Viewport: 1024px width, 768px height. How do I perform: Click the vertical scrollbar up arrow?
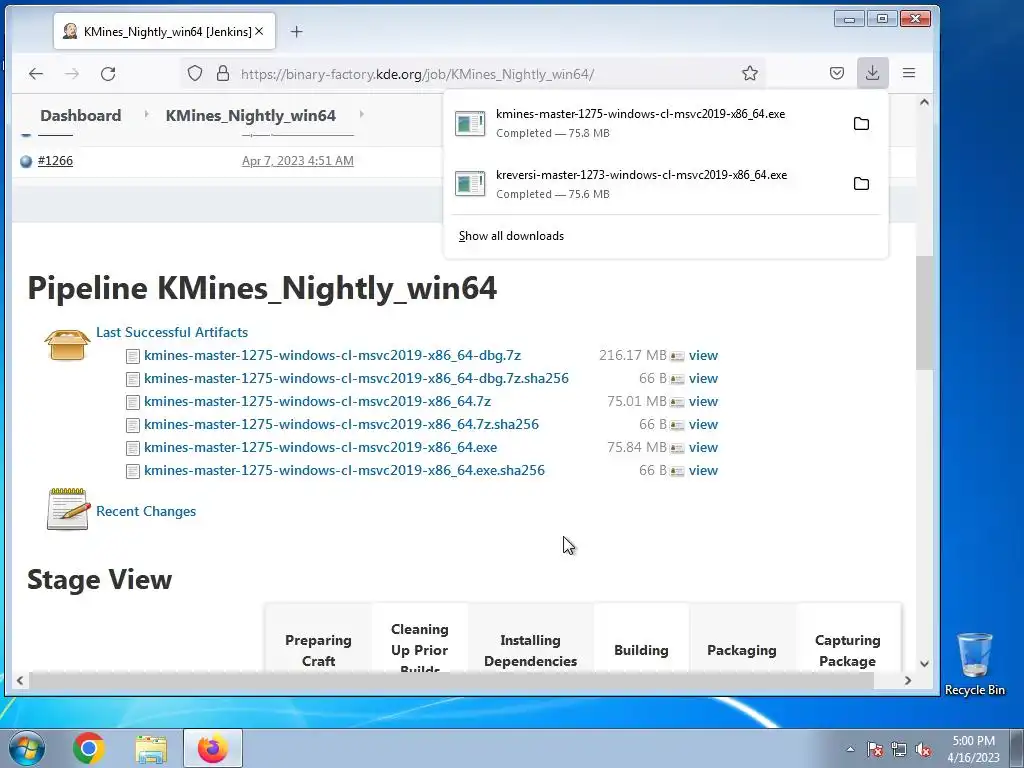pos(924,102)
